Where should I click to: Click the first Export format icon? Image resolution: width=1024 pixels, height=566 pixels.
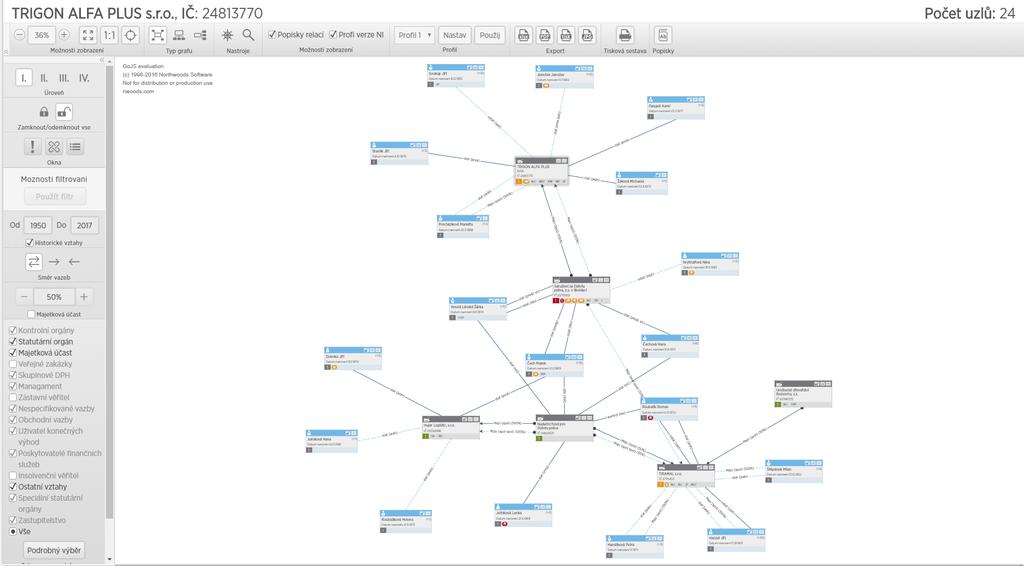point(524,35)
